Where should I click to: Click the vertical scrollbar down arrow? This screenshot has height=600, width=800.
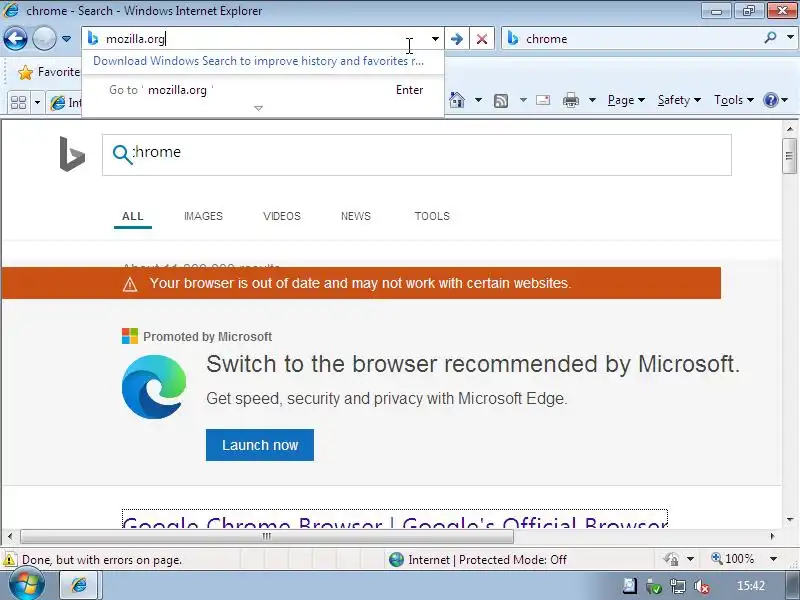790,520
